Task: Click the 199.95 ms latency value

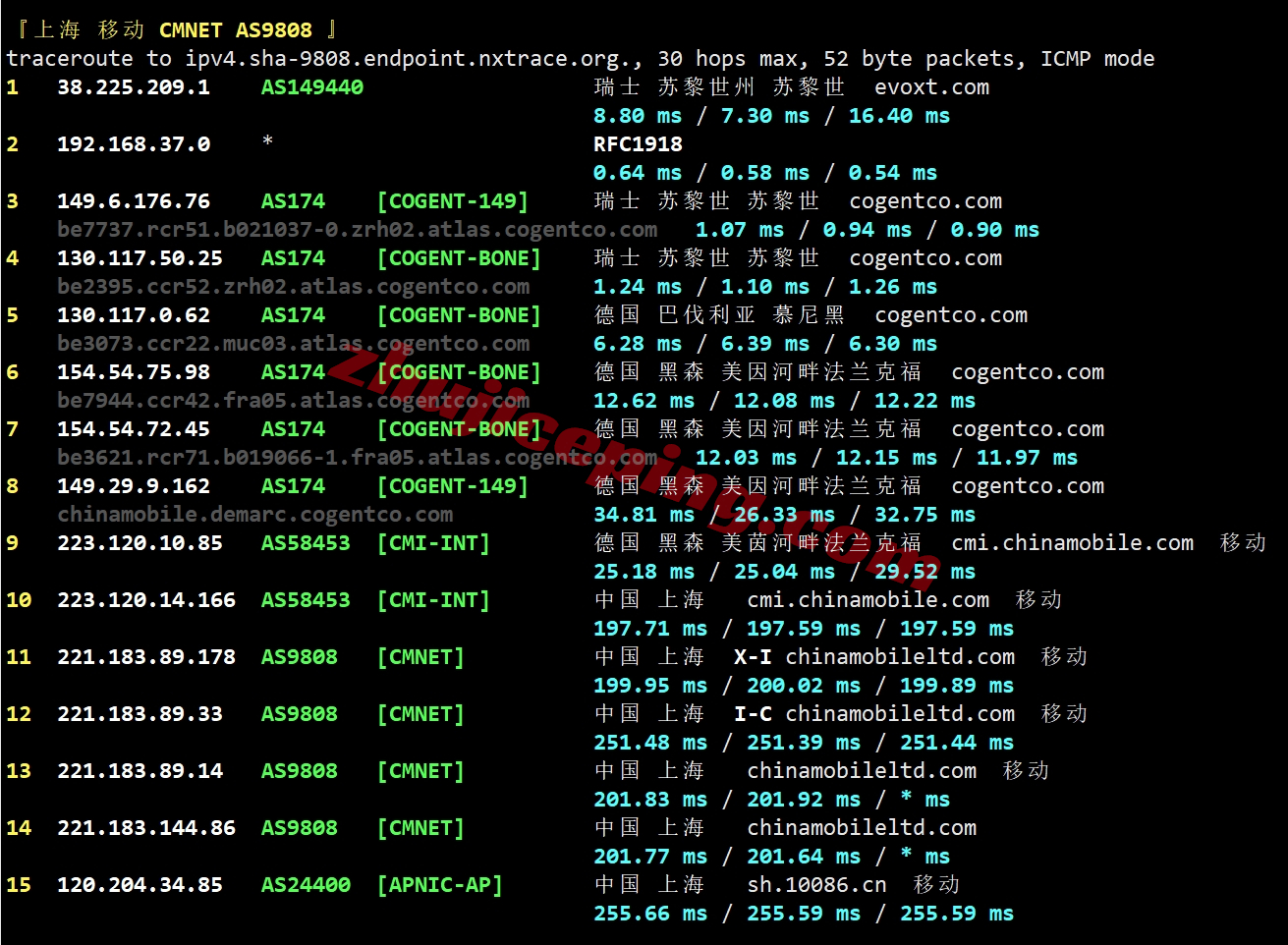Action: pos(650,686)
